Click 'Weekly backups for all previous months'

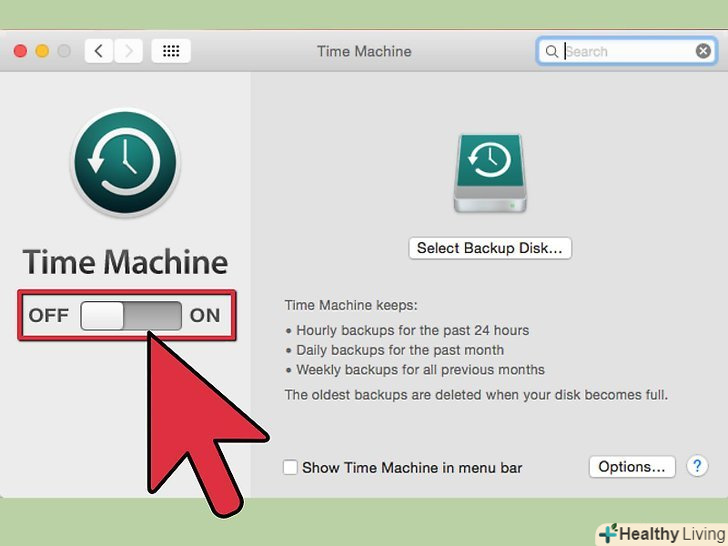[x=421, y=370]
